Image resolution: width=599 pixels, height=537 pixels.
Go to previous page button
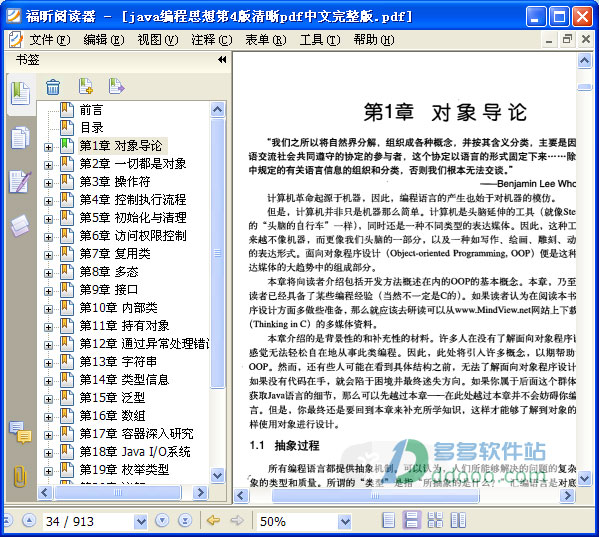tap(29, 520)
